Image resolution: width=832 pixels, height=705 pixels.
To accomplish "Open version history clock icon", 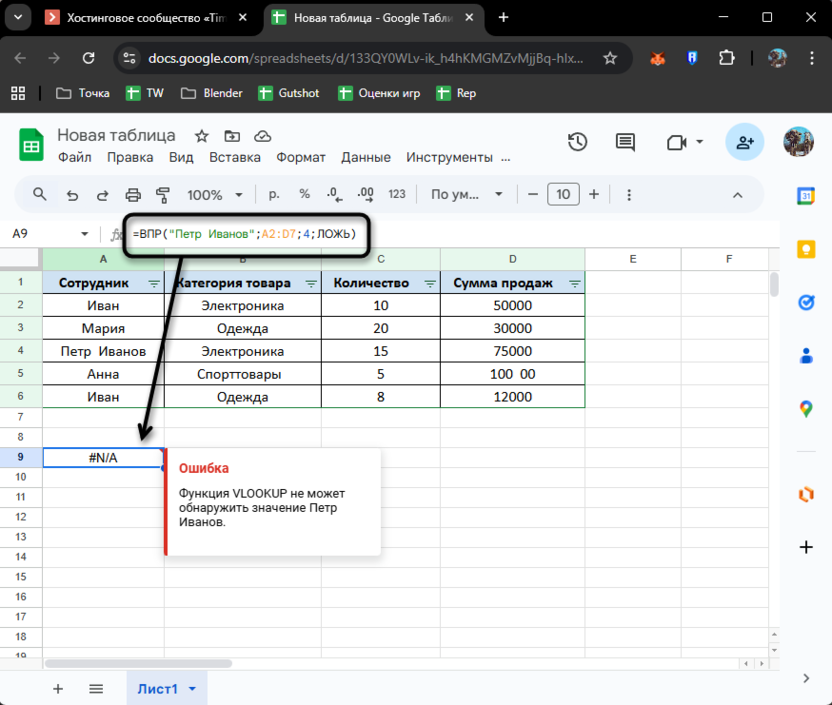I will [x=577, y=142].
